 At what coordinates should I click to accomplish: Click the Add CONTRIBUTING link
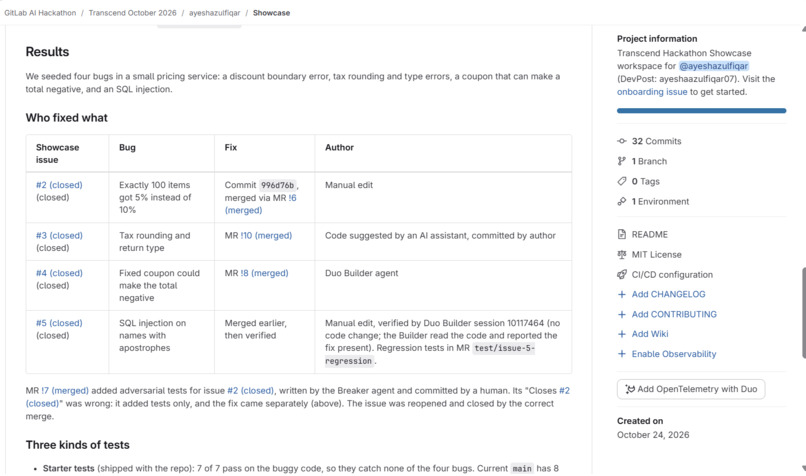(x=674, y=314)
